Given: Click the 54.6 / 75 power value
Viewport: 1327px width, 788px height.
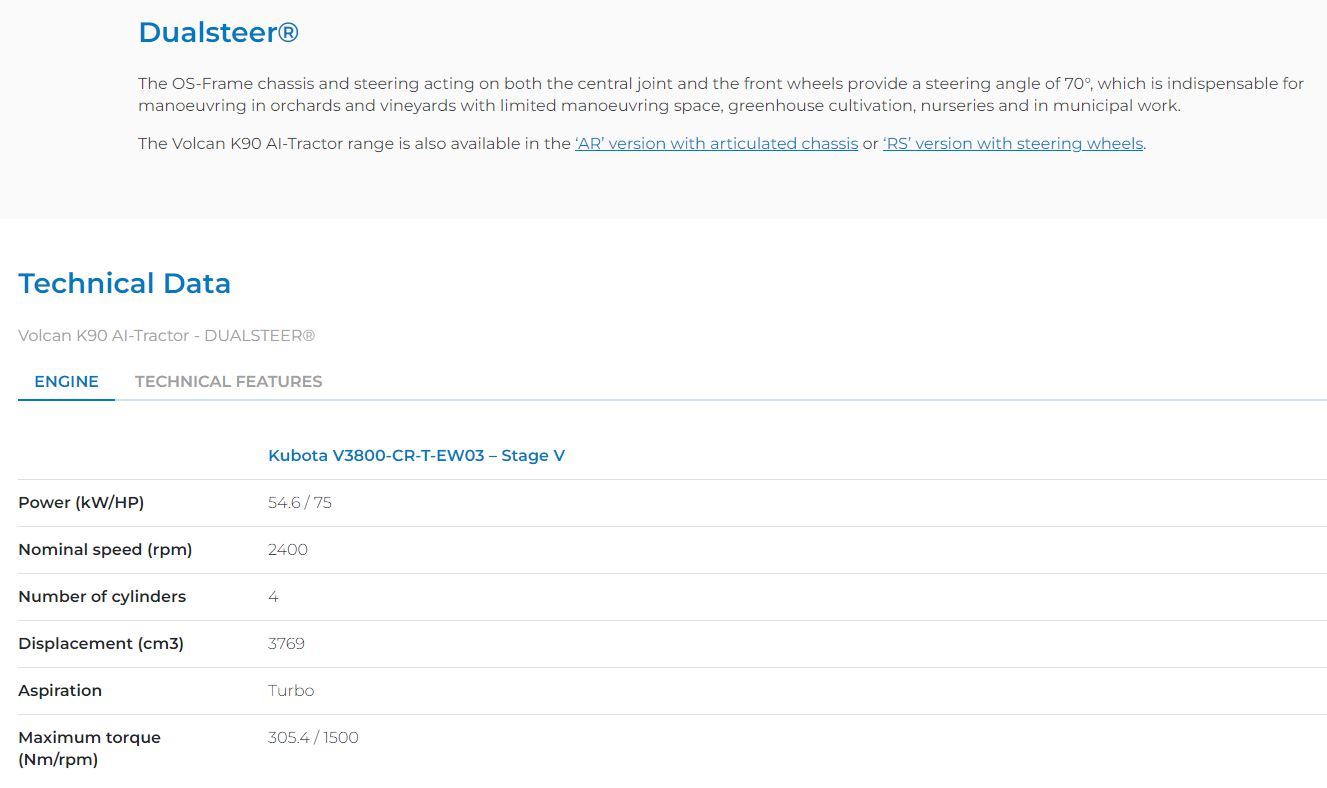Looking at the screenshot, I should (299, 503).
